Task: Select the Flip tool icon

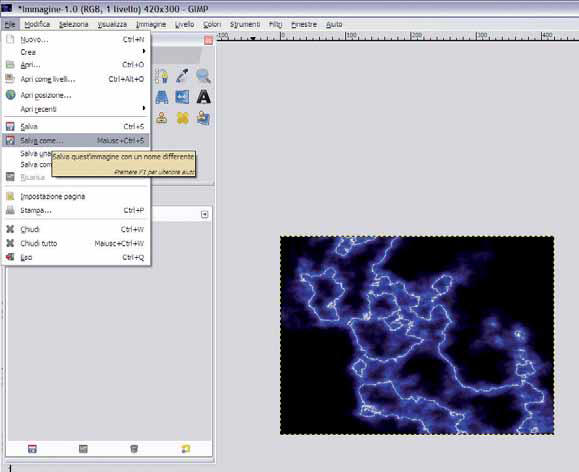Action: pos(182,97)
